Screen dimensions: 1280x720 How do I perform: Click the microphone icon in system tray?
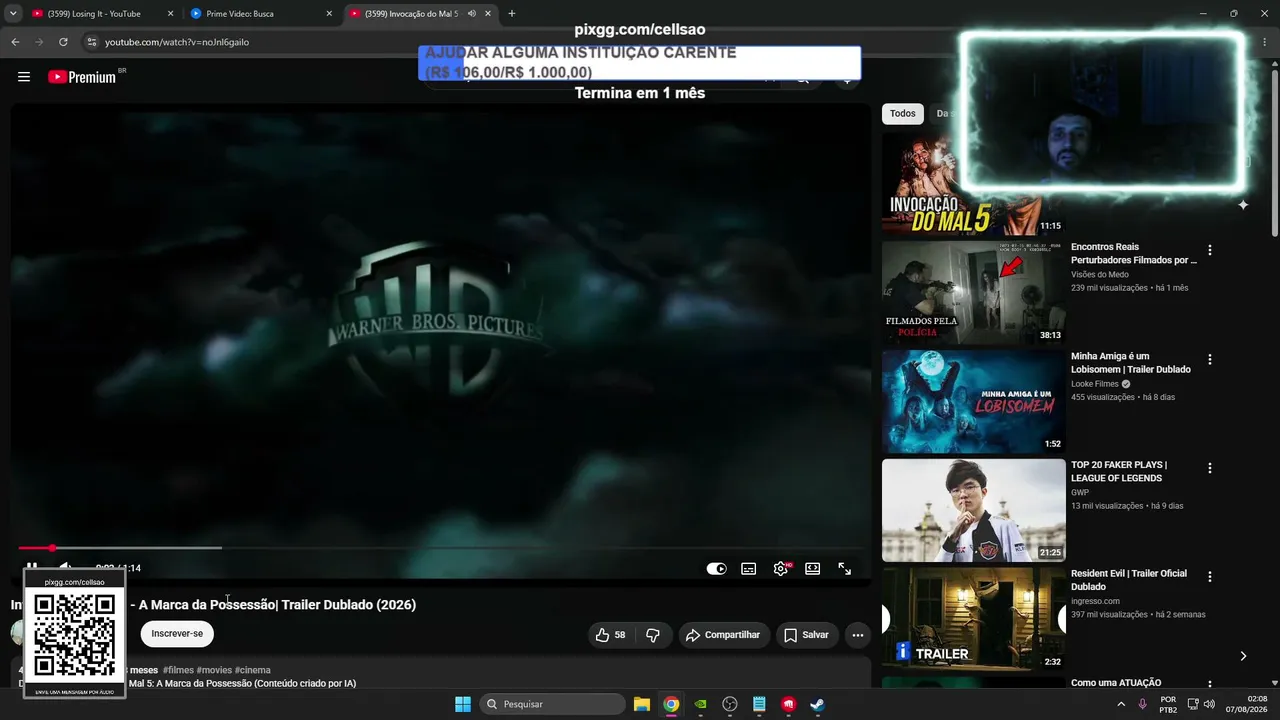(1143, 704)
